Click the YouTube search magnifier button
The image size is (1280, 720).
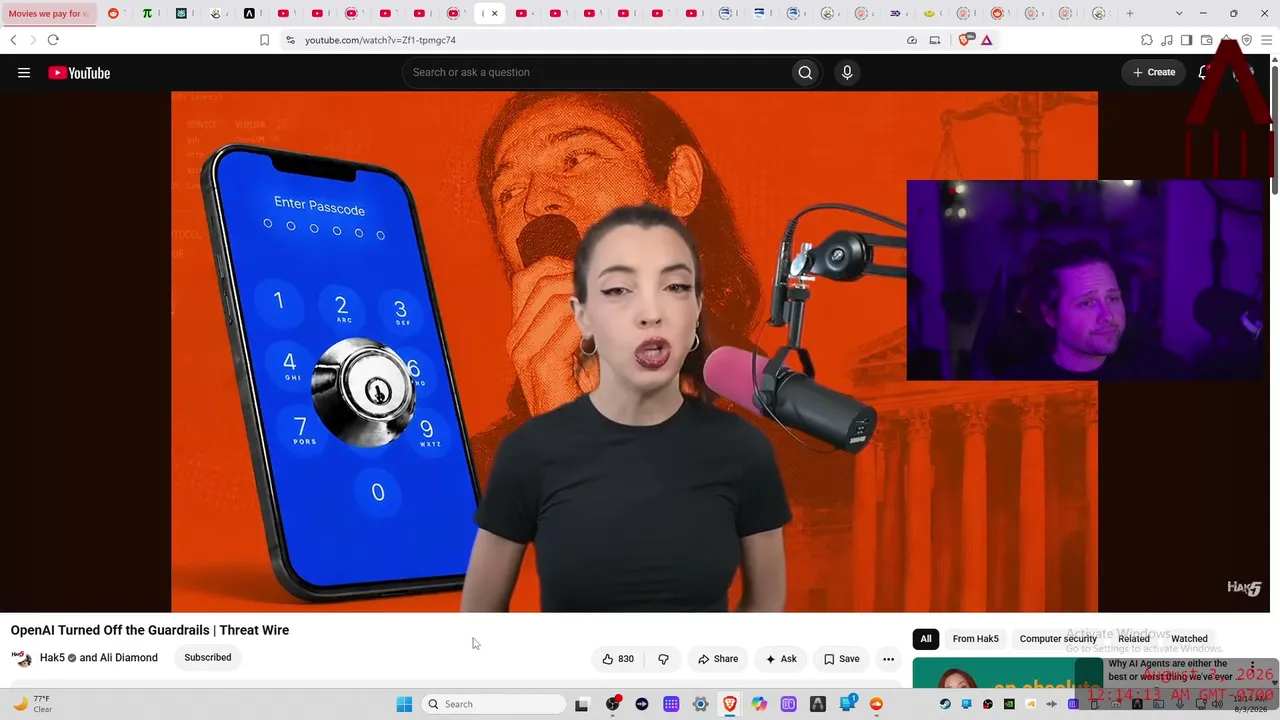(805, 72)
